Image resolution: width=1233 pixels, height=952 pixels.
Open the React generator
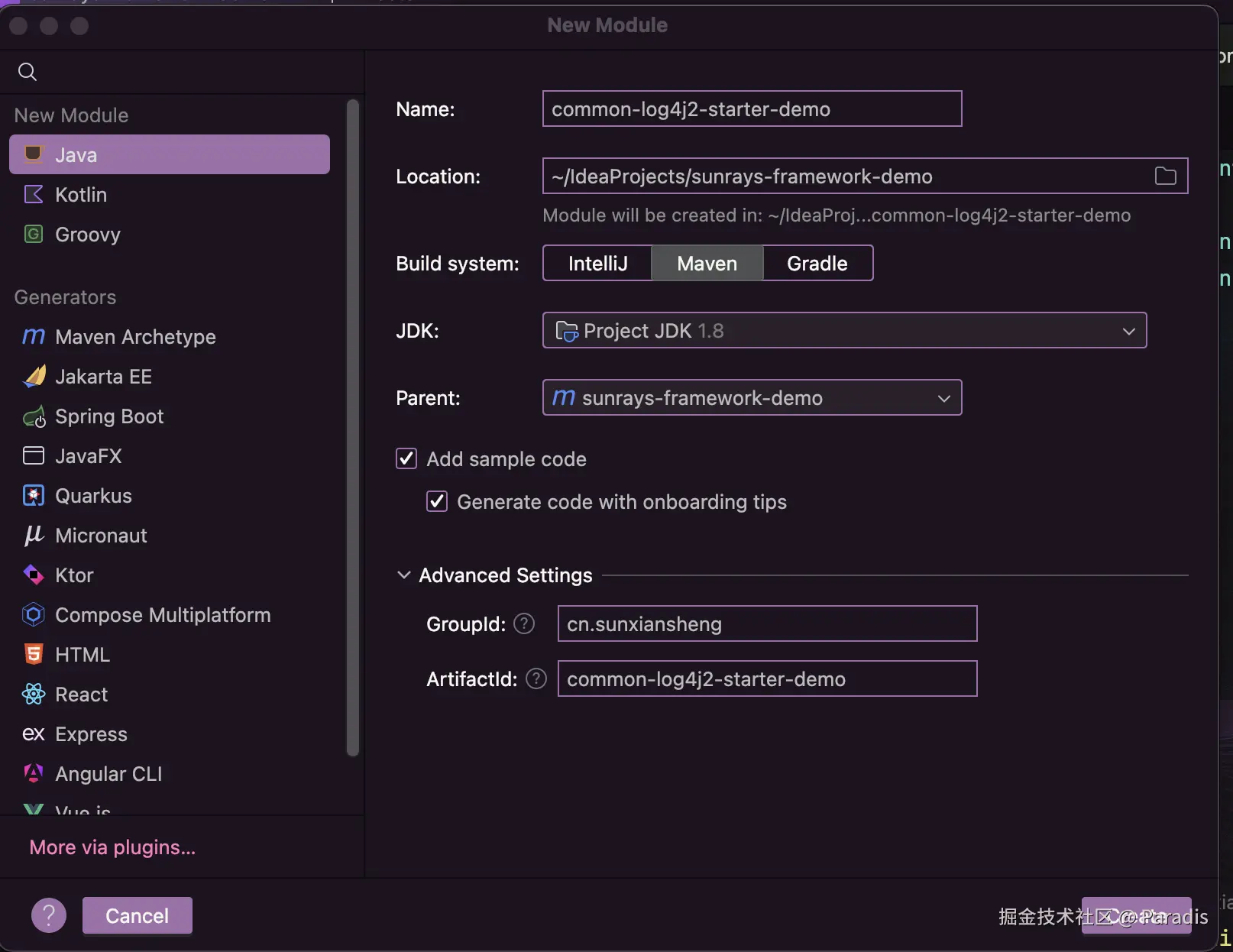[x=81, y=695]
